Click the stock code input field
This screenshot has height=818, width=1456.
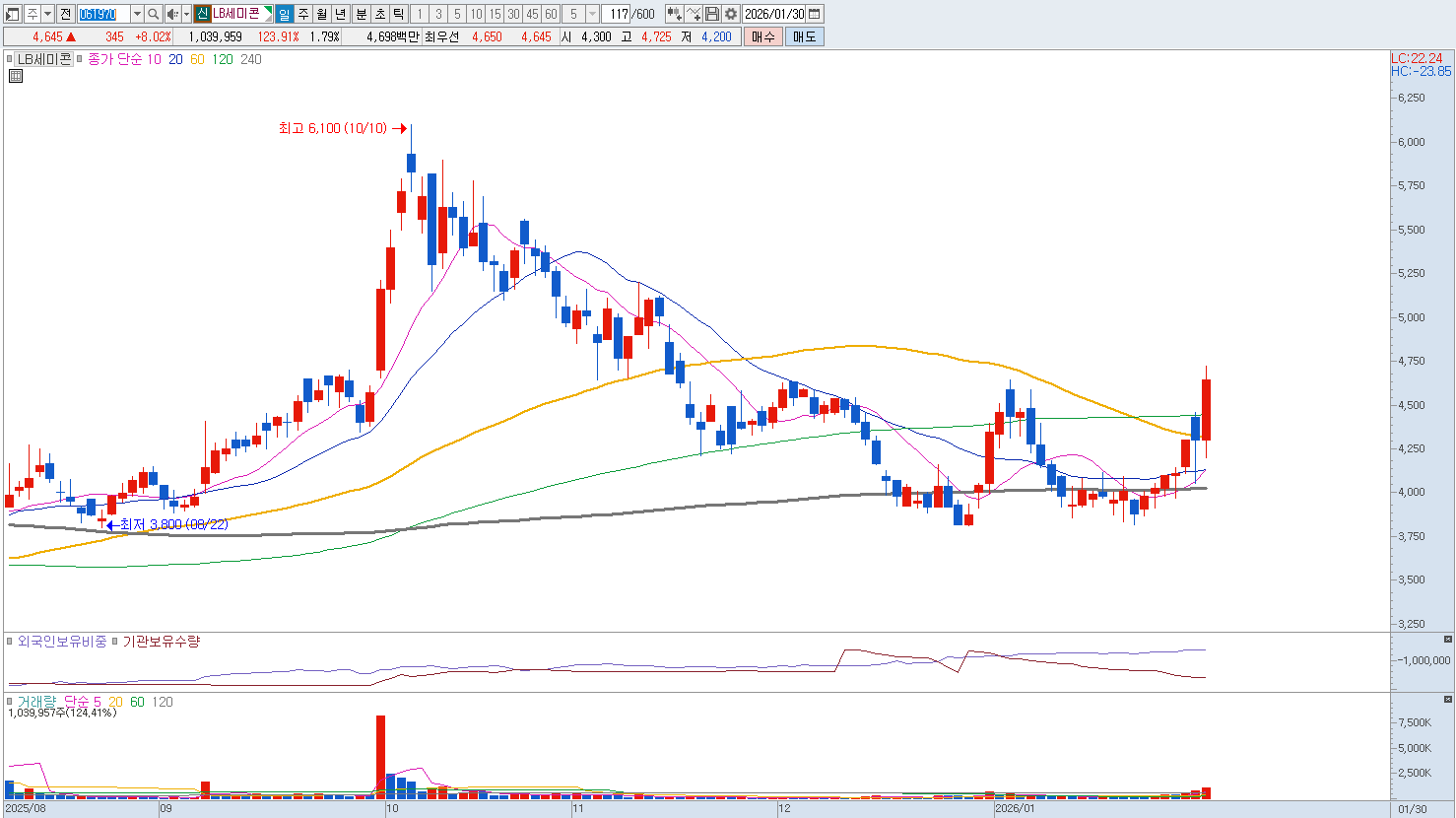click(x=102, y=14)
